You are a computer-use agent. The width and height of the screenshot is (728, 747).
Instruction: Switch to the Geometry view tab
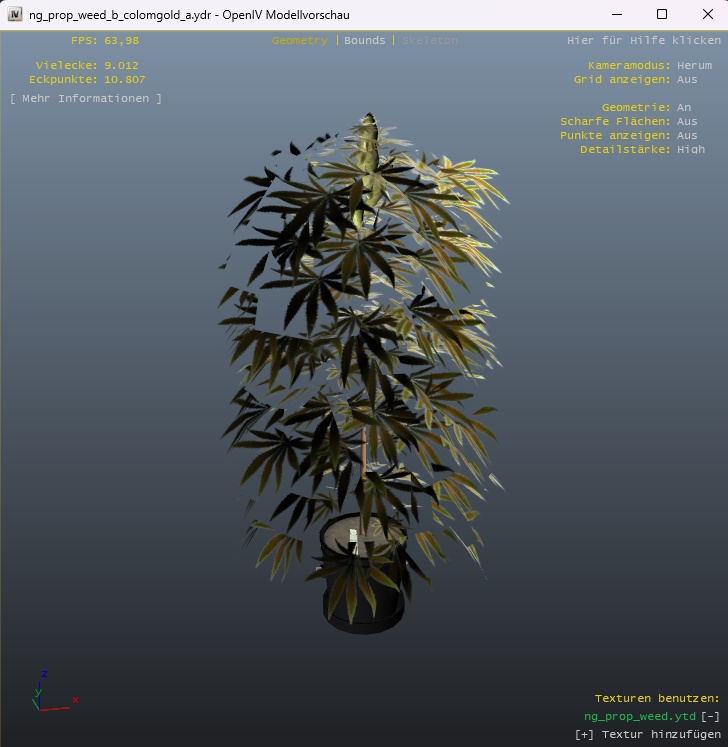[300, 40]
